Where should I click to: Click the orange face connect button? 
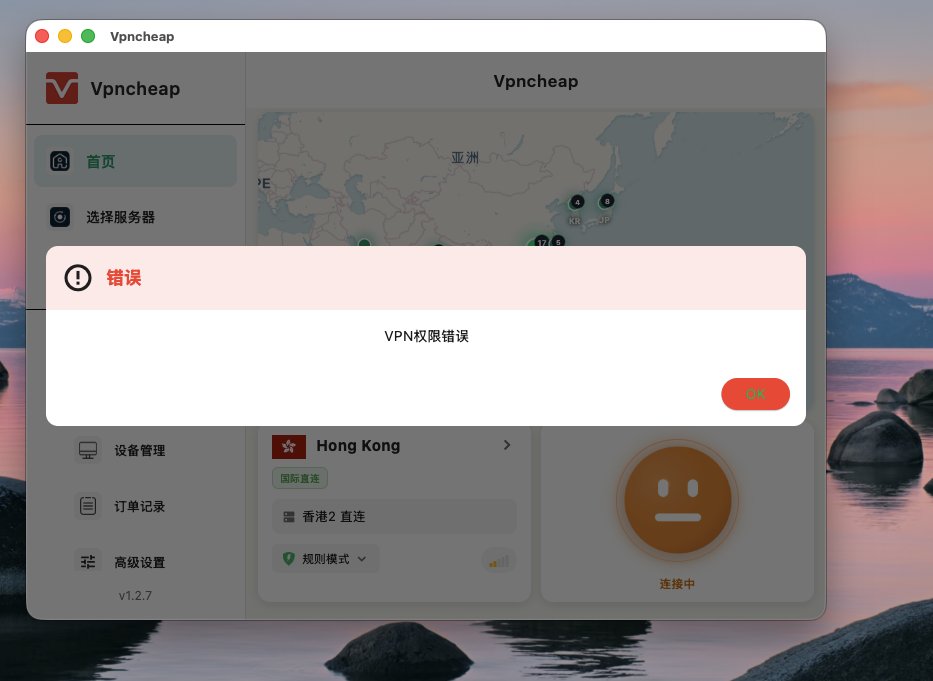[x=678, y=500]
